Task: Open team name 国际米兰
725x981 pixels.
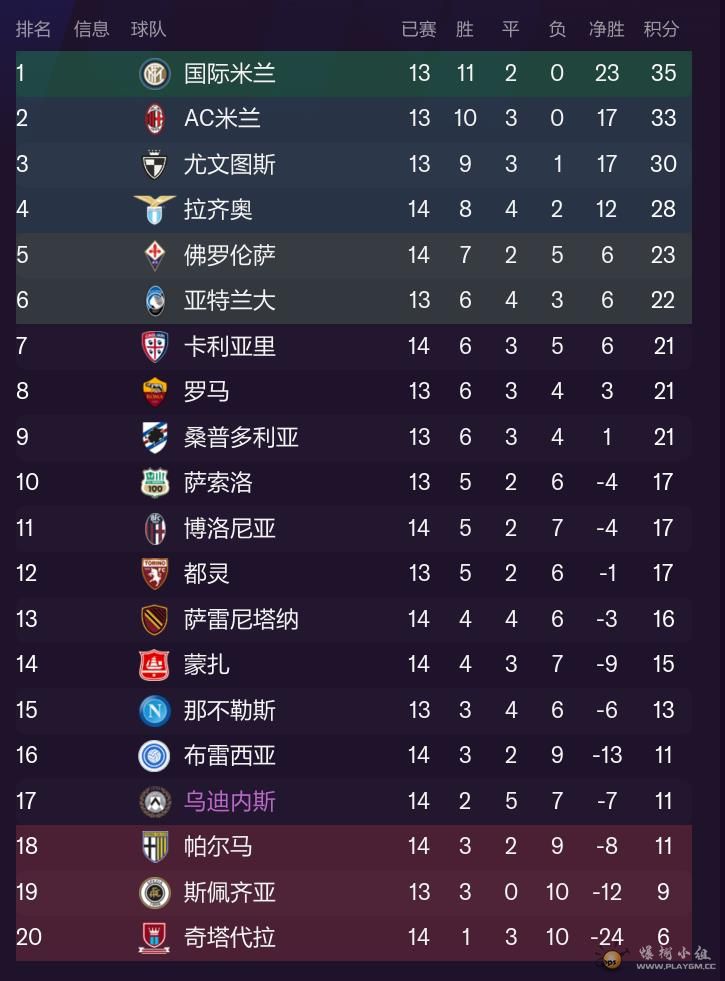Action: pos(229,73)
